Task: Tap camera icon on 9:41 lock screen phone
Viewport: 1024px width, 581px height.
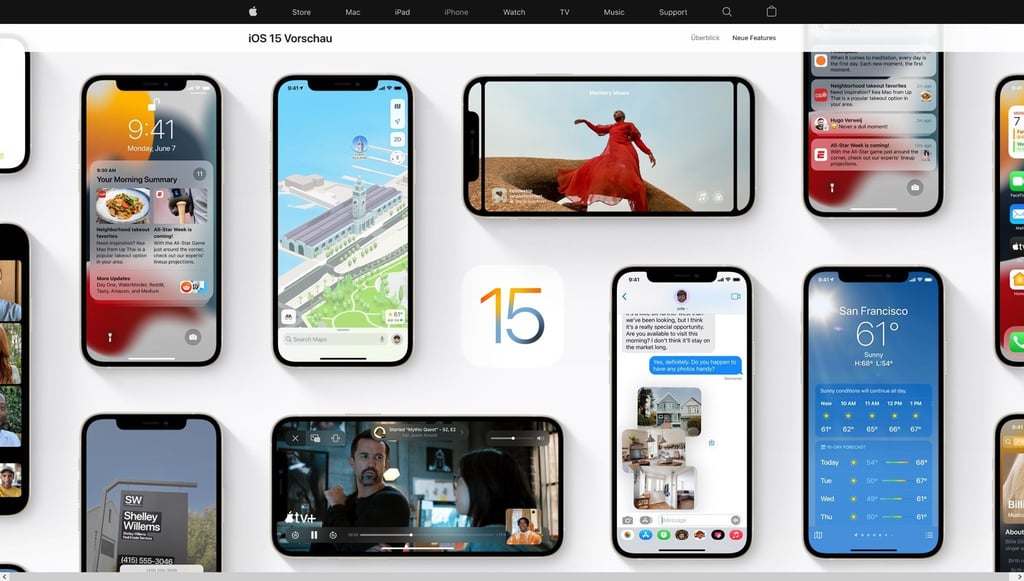Action: click(192, 337)
